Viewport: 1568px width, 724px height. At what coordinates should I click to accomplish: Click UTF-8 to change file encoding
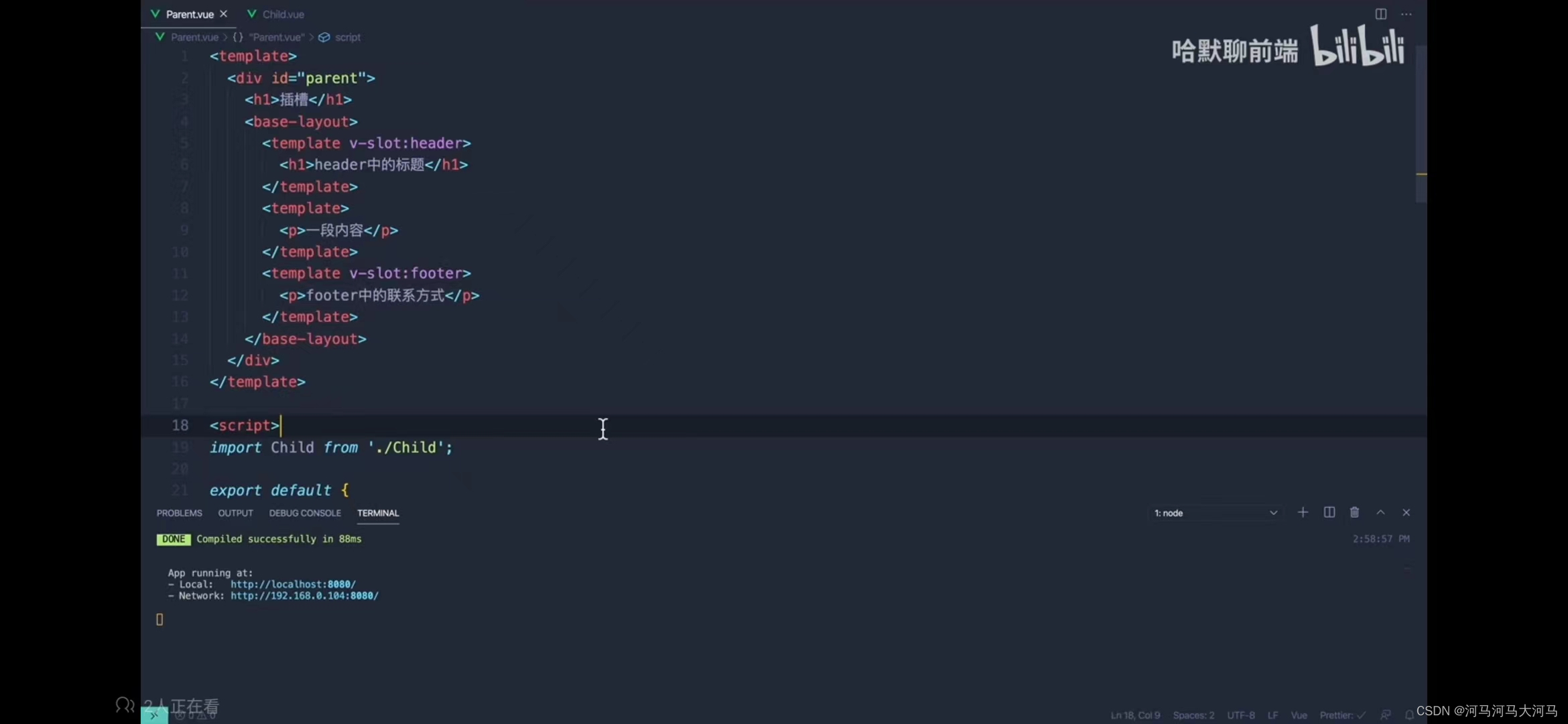pos(1240,715)
